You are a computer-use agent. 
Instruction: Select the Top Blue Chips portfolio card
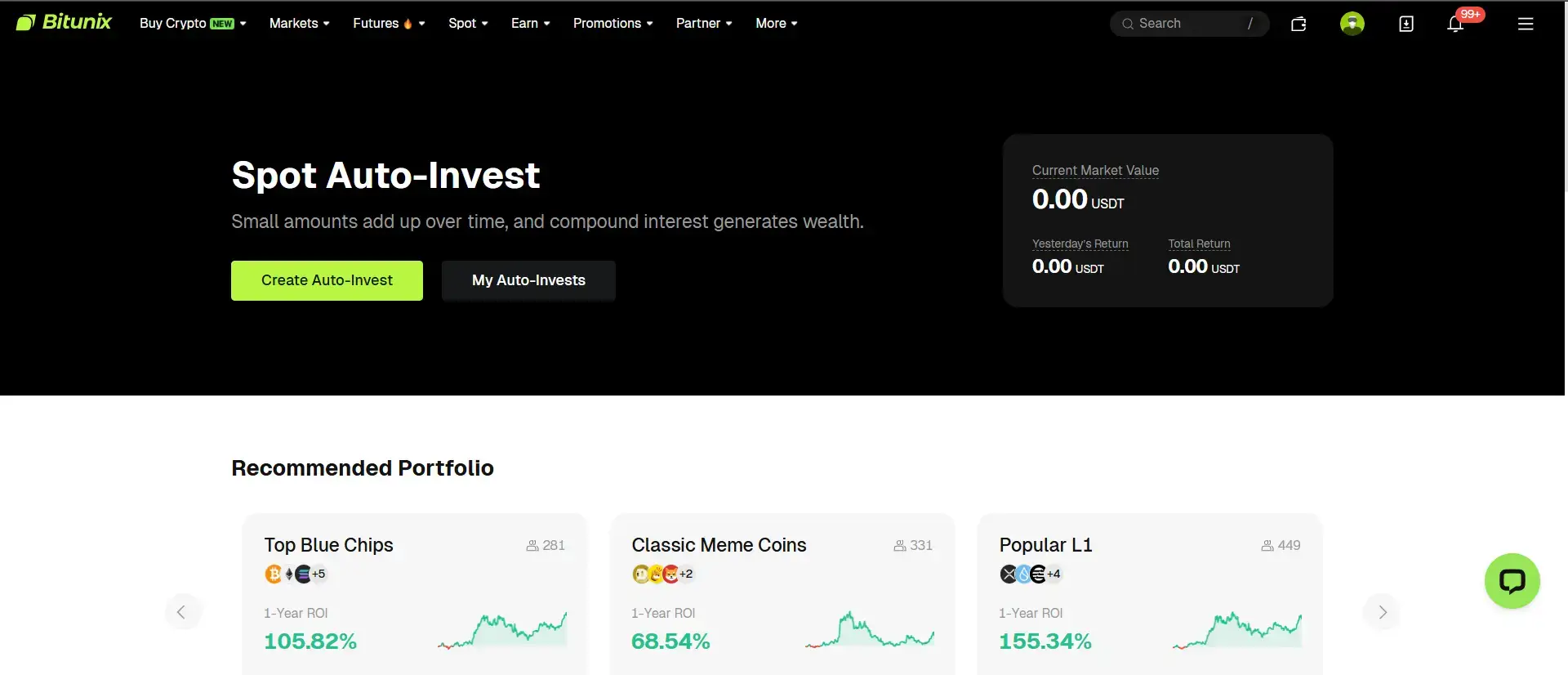[414, 594]
